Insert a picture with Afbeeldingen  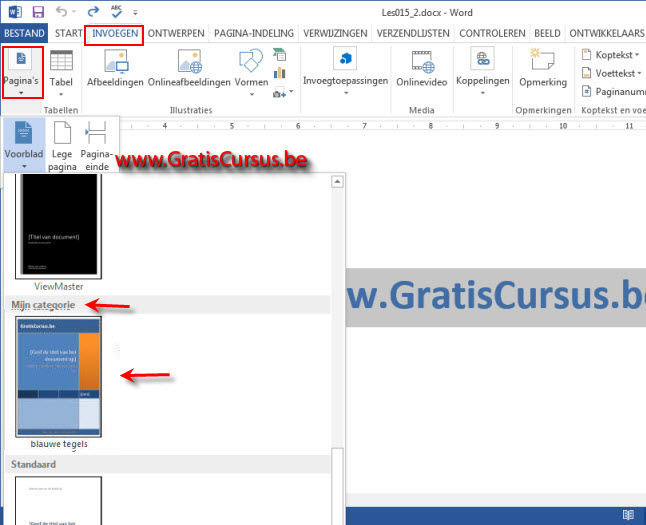tap(115, 68)
